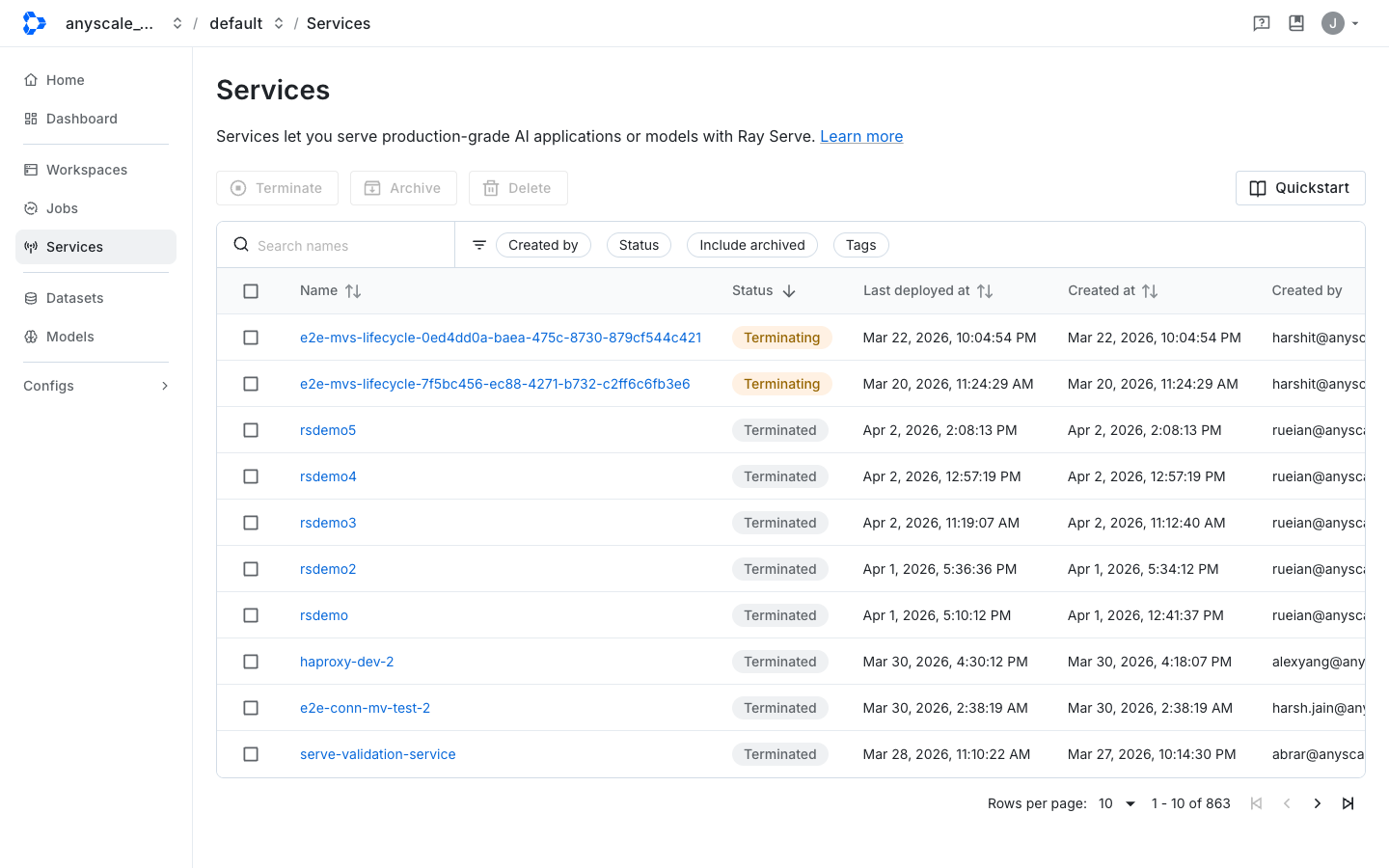Toggle the Include archived filter
This screenshot has height=868, width=1389.
[x=752, y=245]
